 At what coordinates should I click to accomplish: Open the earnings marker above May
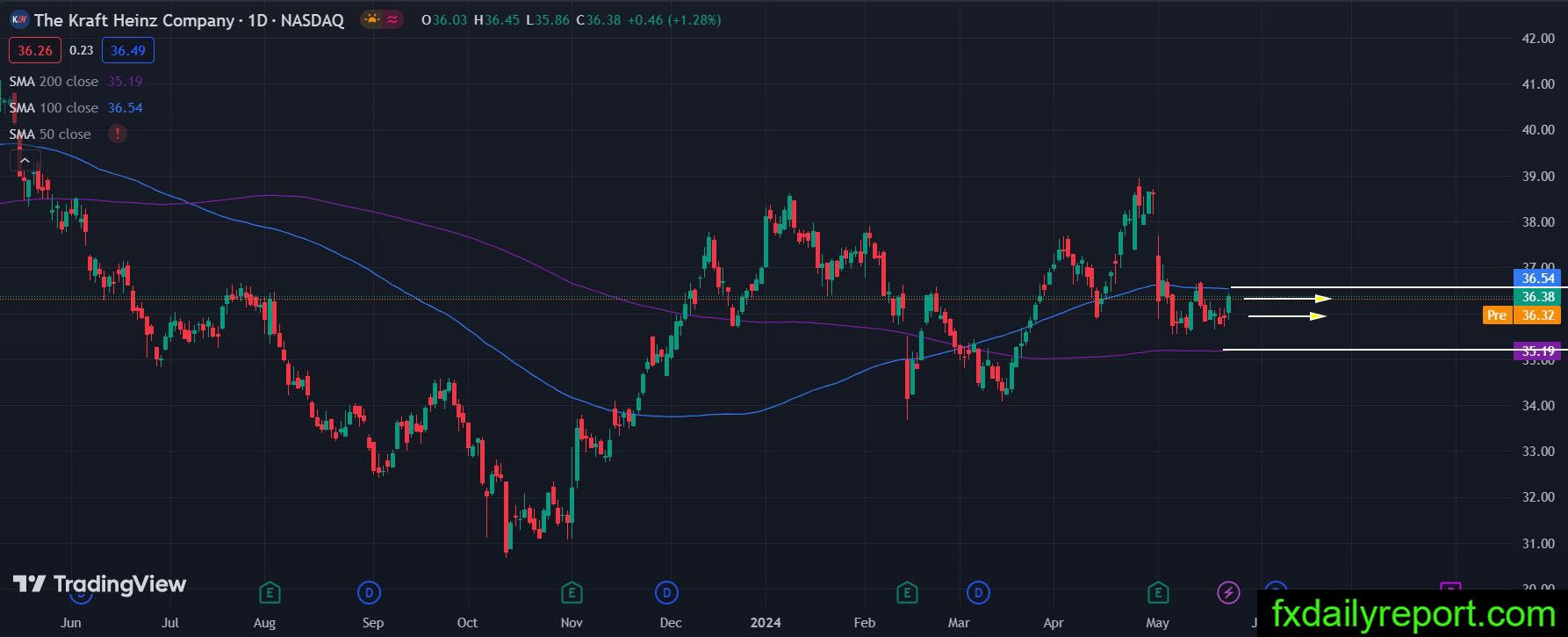(x=1158, y=593)
